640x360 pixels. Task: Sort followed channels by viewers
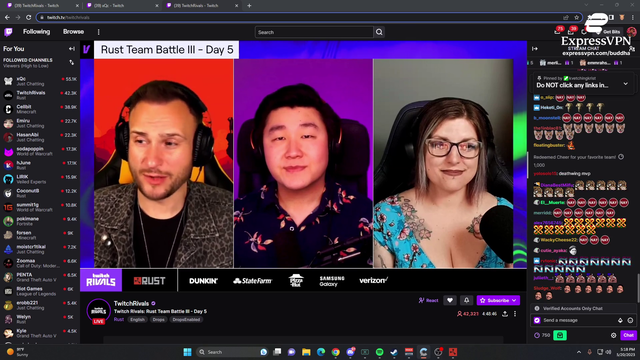(72, 62)
